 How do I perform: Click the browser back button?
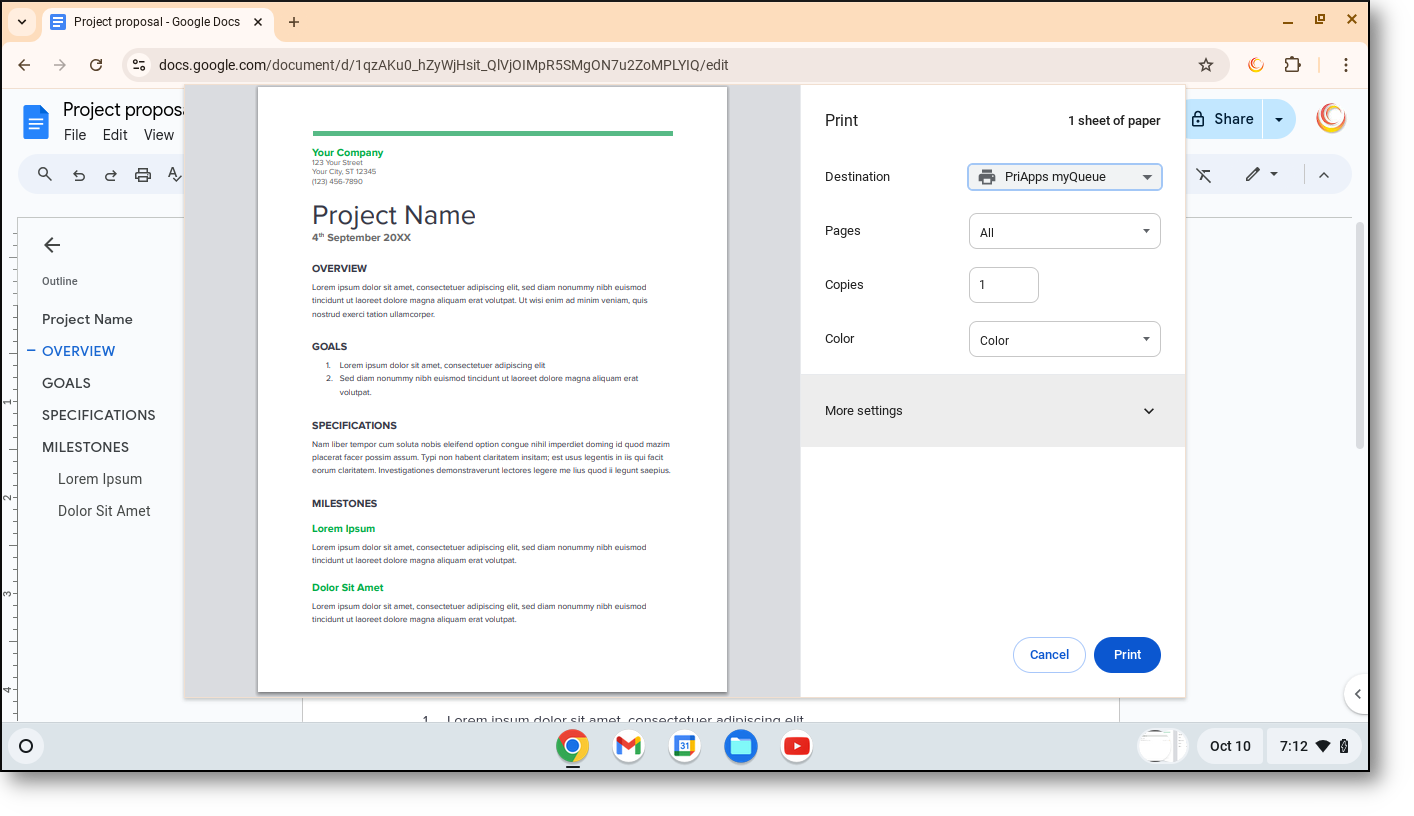tap(25, 65)
